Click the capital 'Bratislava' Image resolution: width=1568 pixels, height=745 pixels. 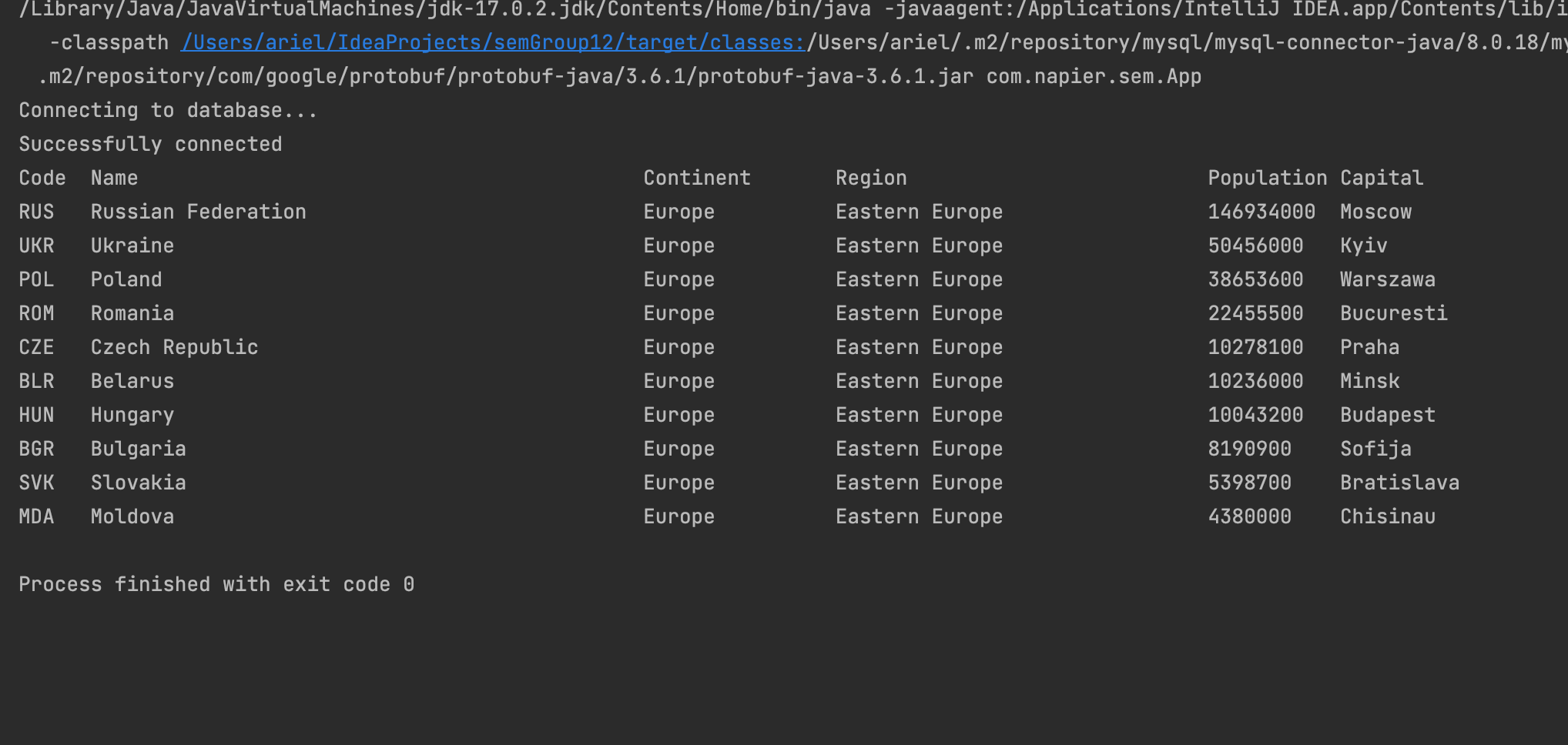click(1400, 483)
